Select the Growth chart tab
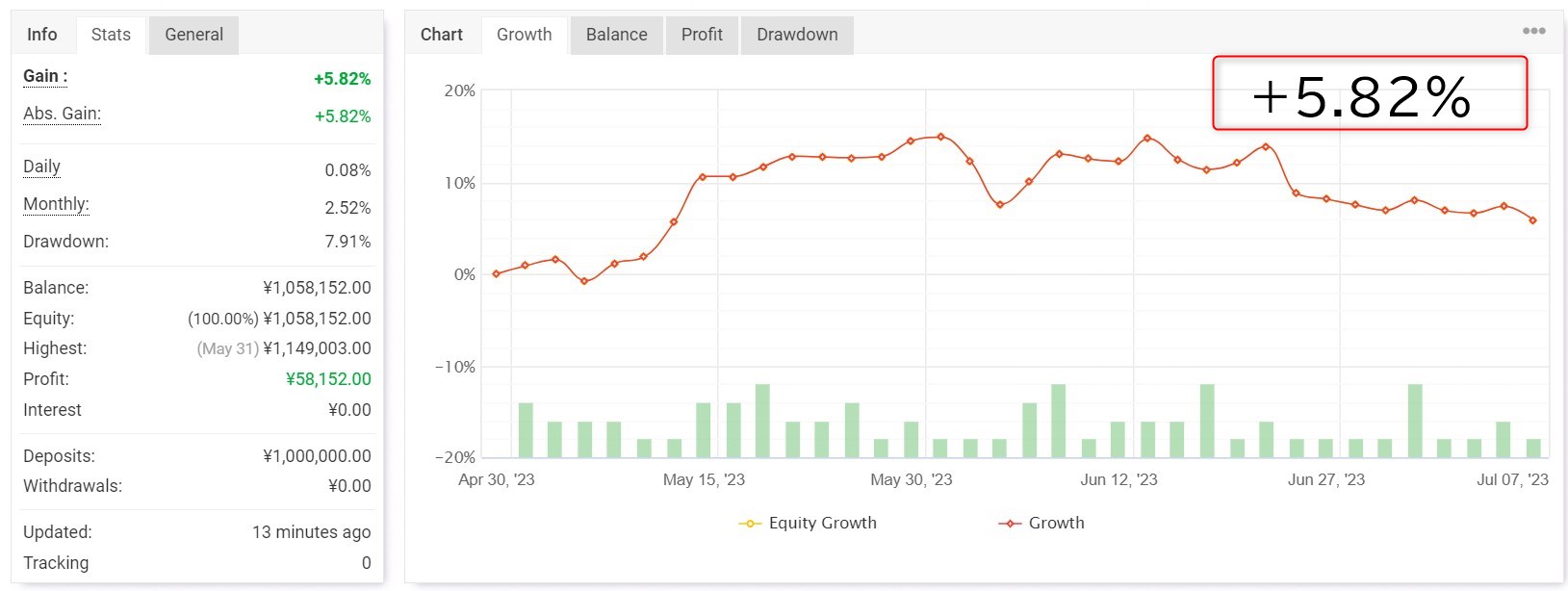Viewport: 1568px width, 591px height. point(524,35)
